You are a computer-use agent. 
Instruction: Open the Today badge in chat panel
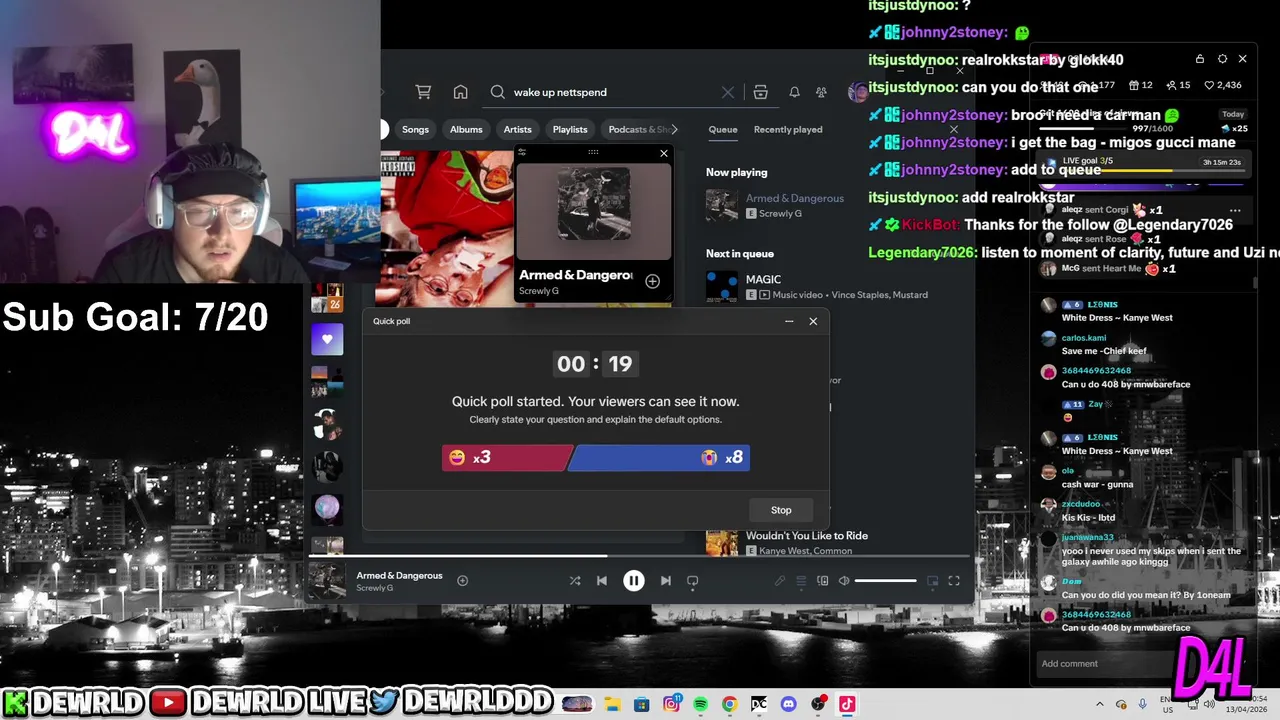[1233, 114]
